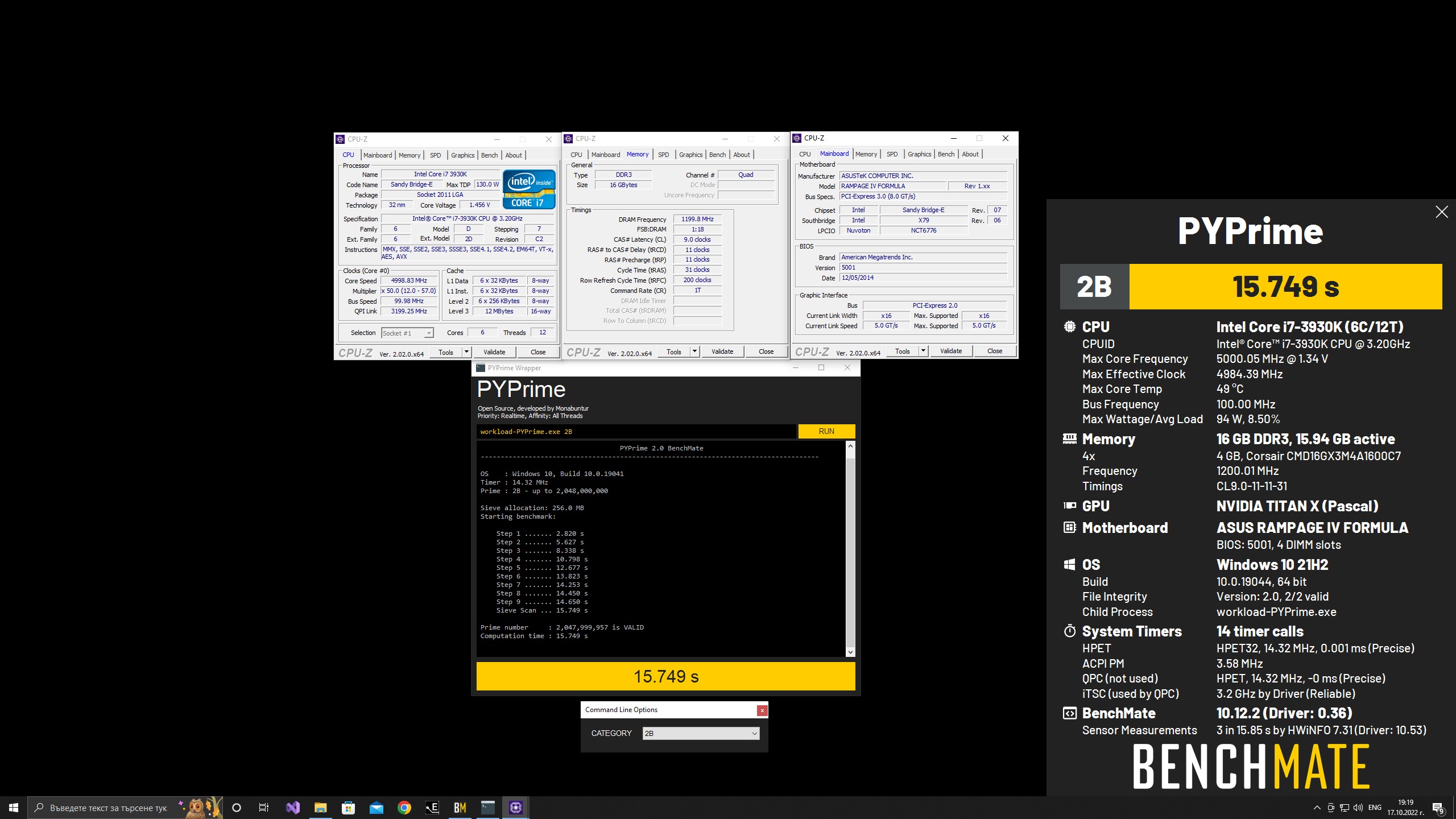Screen dimensions: 1456x819
Task: Close the Command Line Options dialog
Action: pyautogui.click(x=762, y=710)
